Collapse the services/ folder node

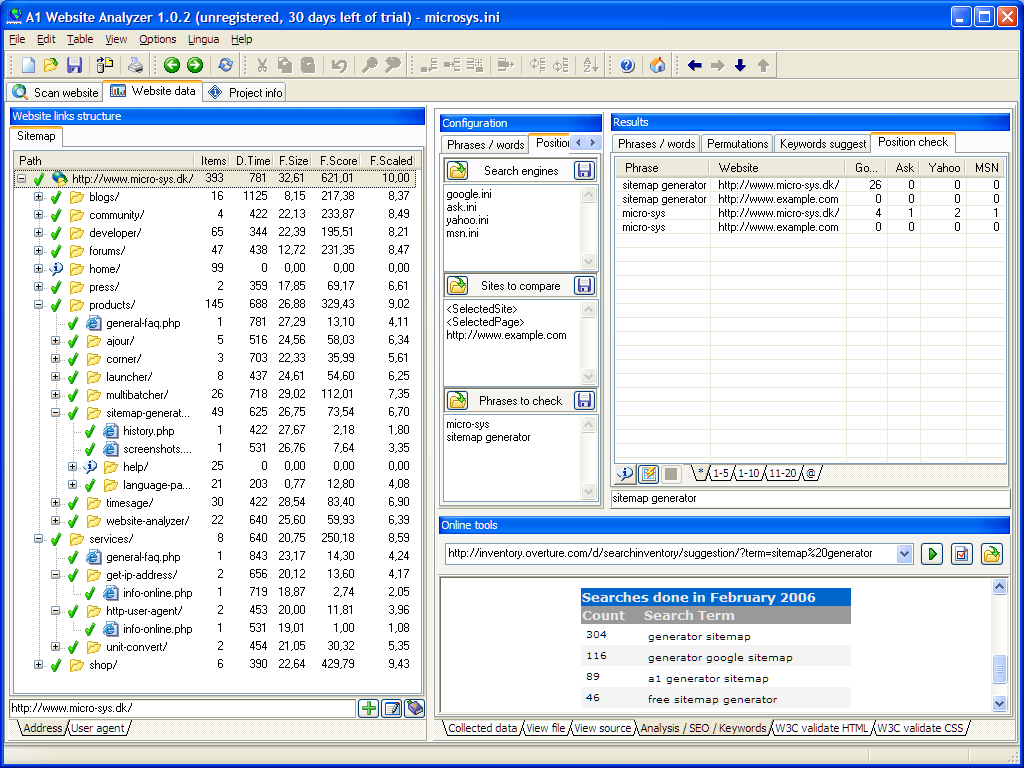[x=39, y=539]
